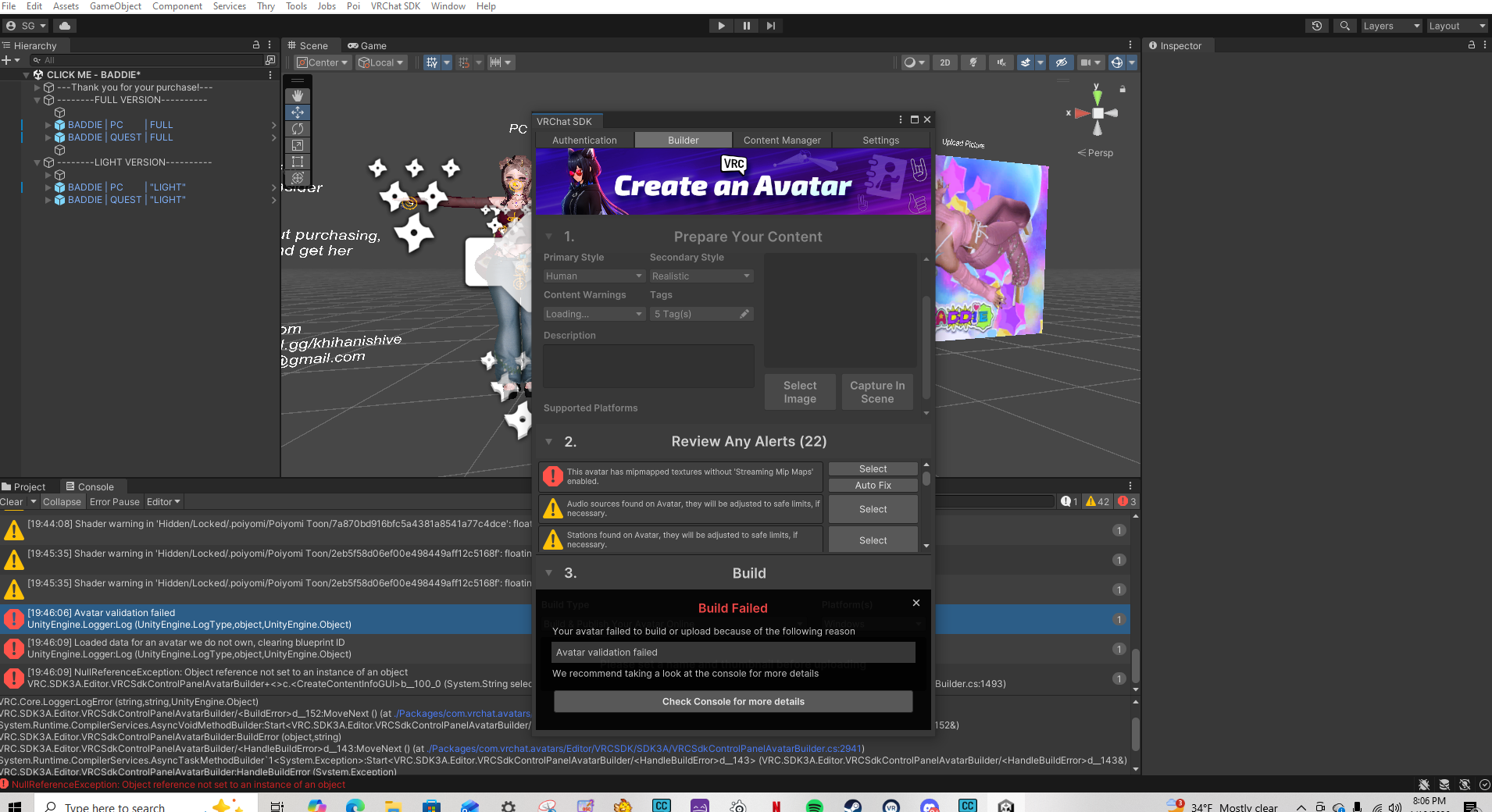Open the Undo History icon
This screenshot has width=1492, height=812.
coord(1317,26)
